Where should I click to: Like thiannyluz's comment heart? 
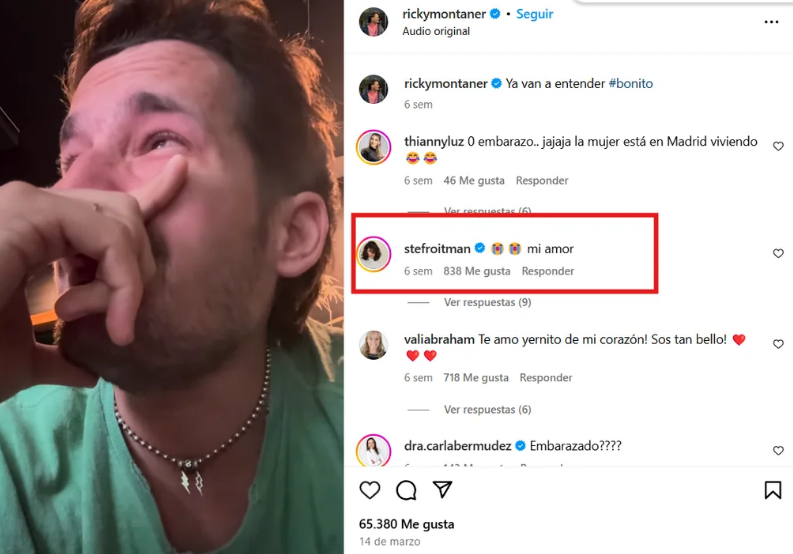pos(778,146)
